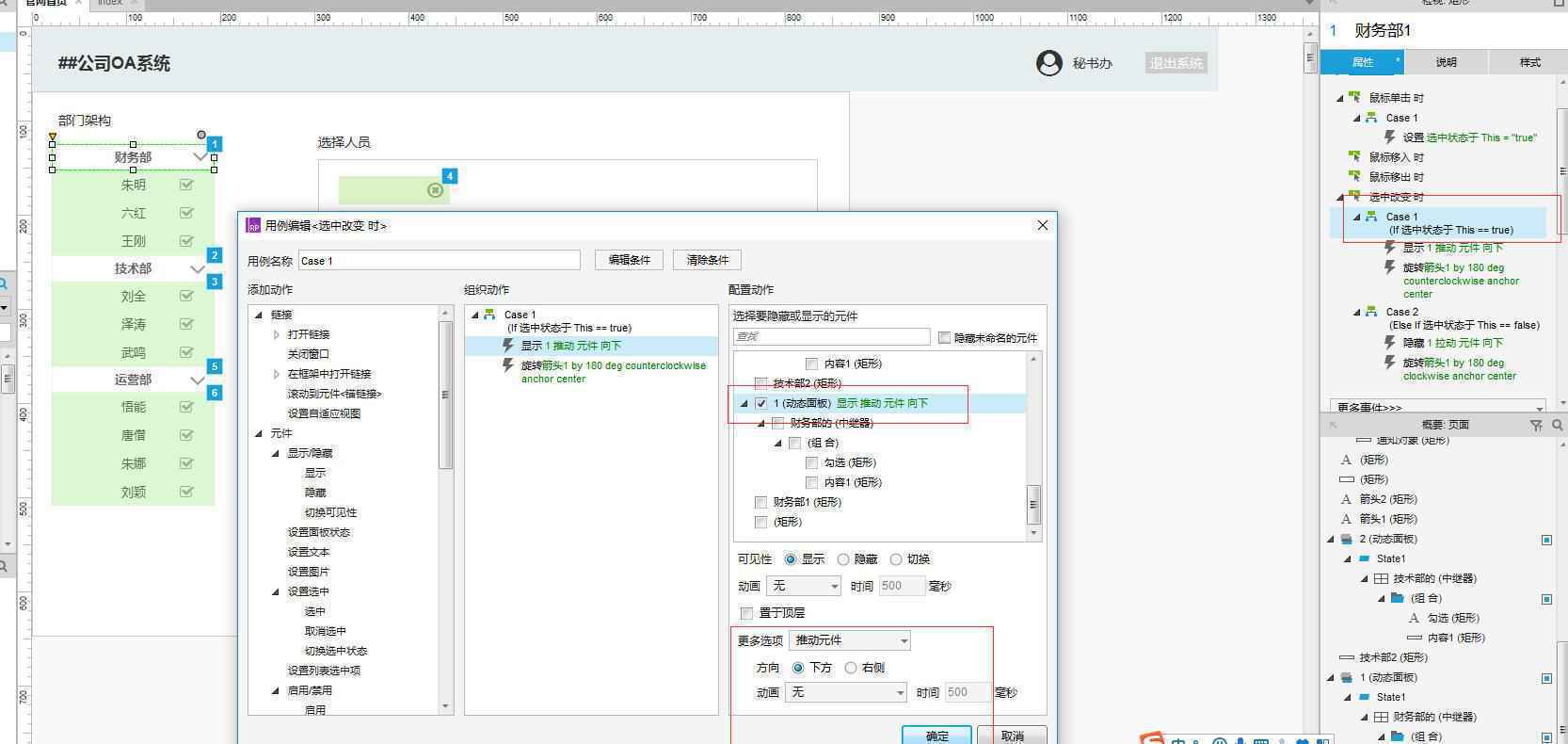1568x744 pixels.
Task: Click the 编辑条件 button
Action: 629,260
